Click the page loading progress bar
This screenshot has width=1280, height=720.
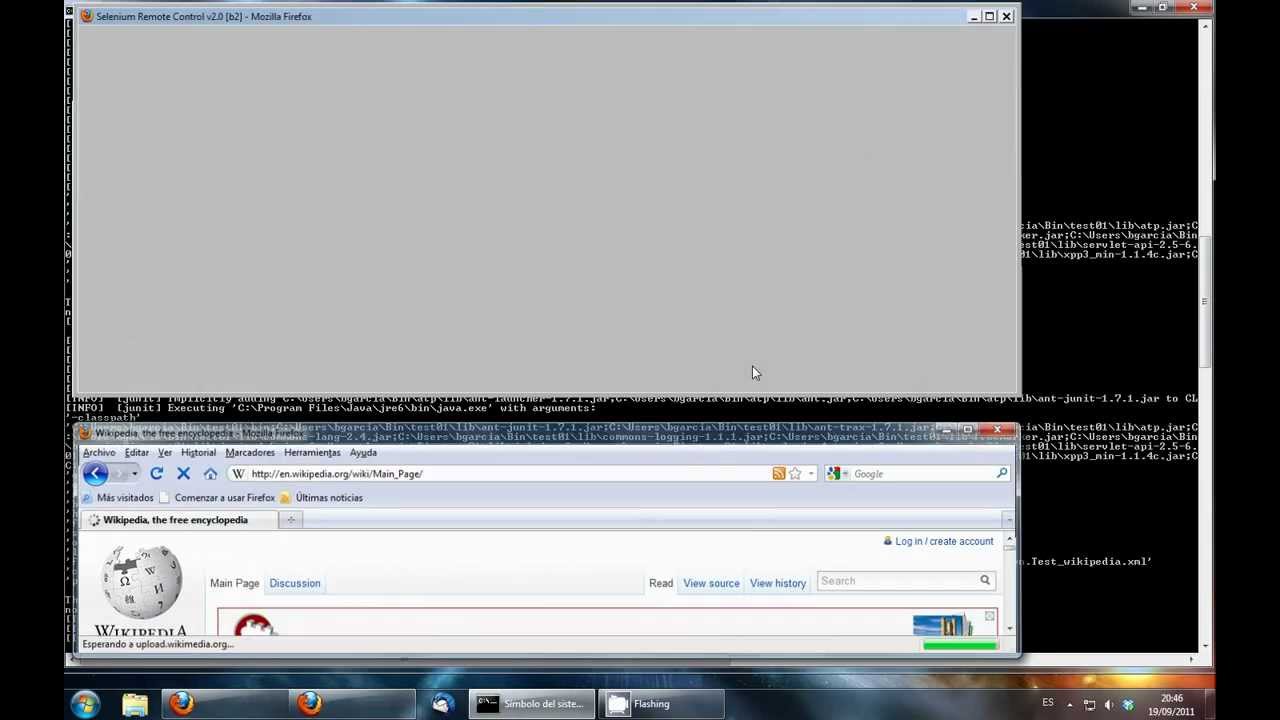(960, 645)
